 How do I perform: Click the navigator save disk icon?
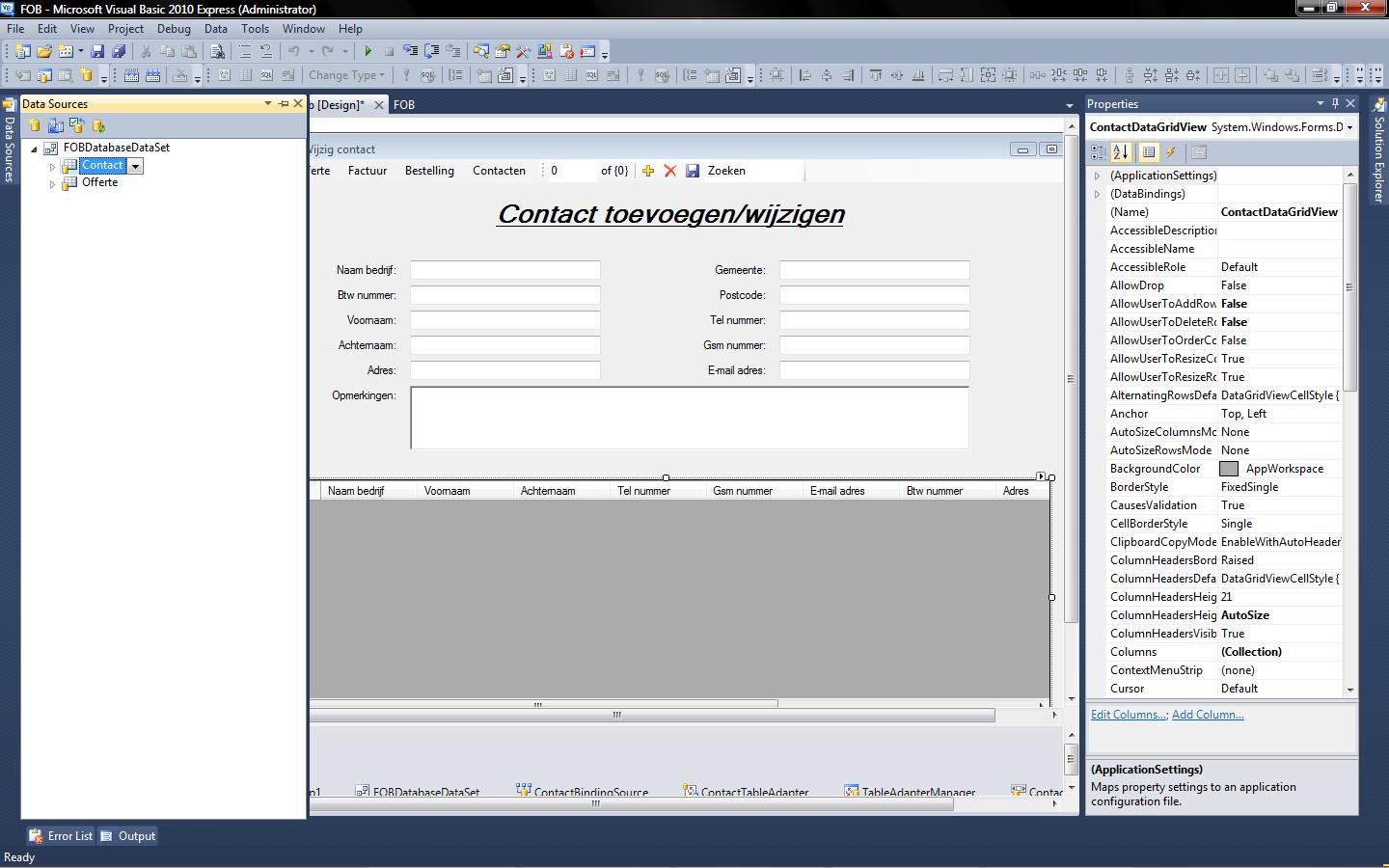point(693,171)
